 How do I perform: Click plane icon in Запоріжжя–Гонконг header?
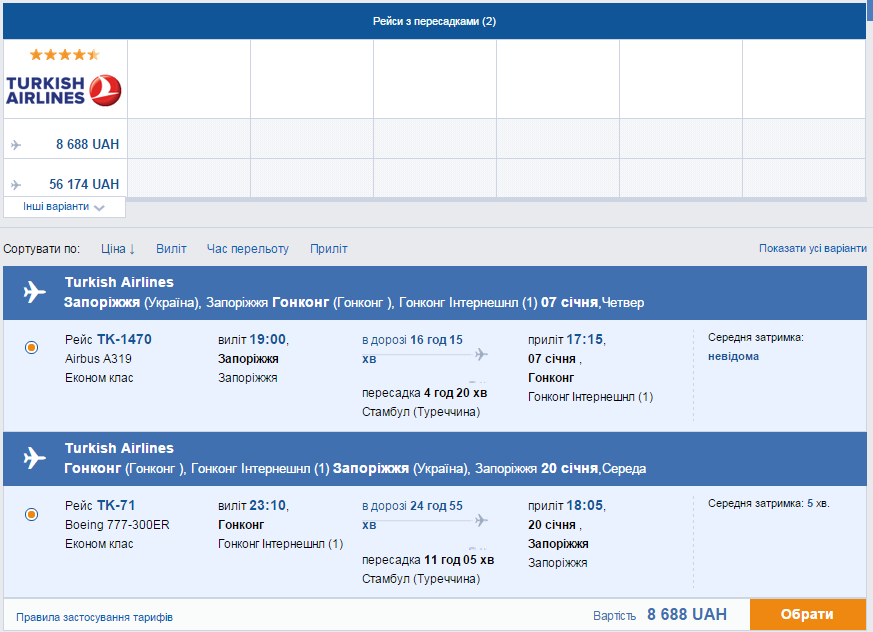[x=35, y=292]
